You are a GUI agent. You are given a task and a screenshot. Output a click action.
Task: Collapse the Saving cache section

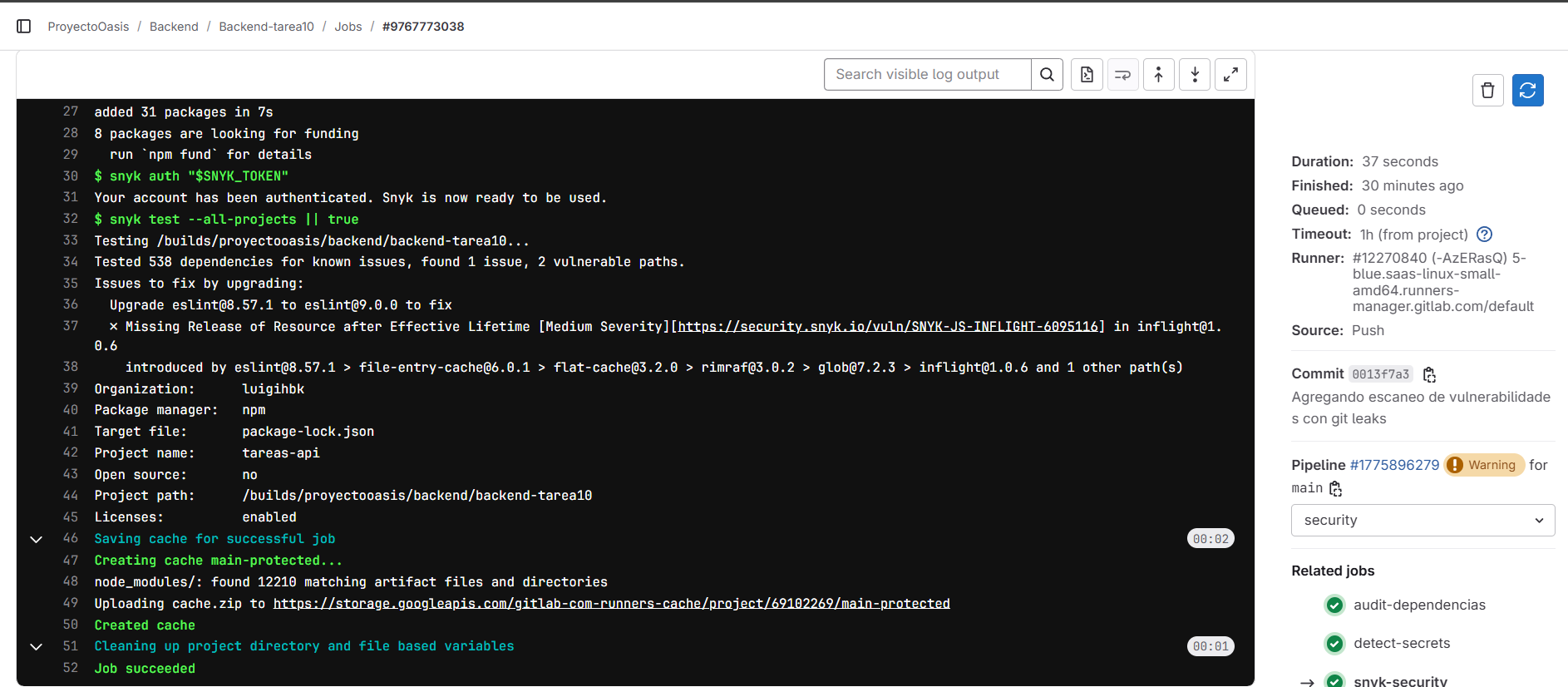(x=36, y=539)
